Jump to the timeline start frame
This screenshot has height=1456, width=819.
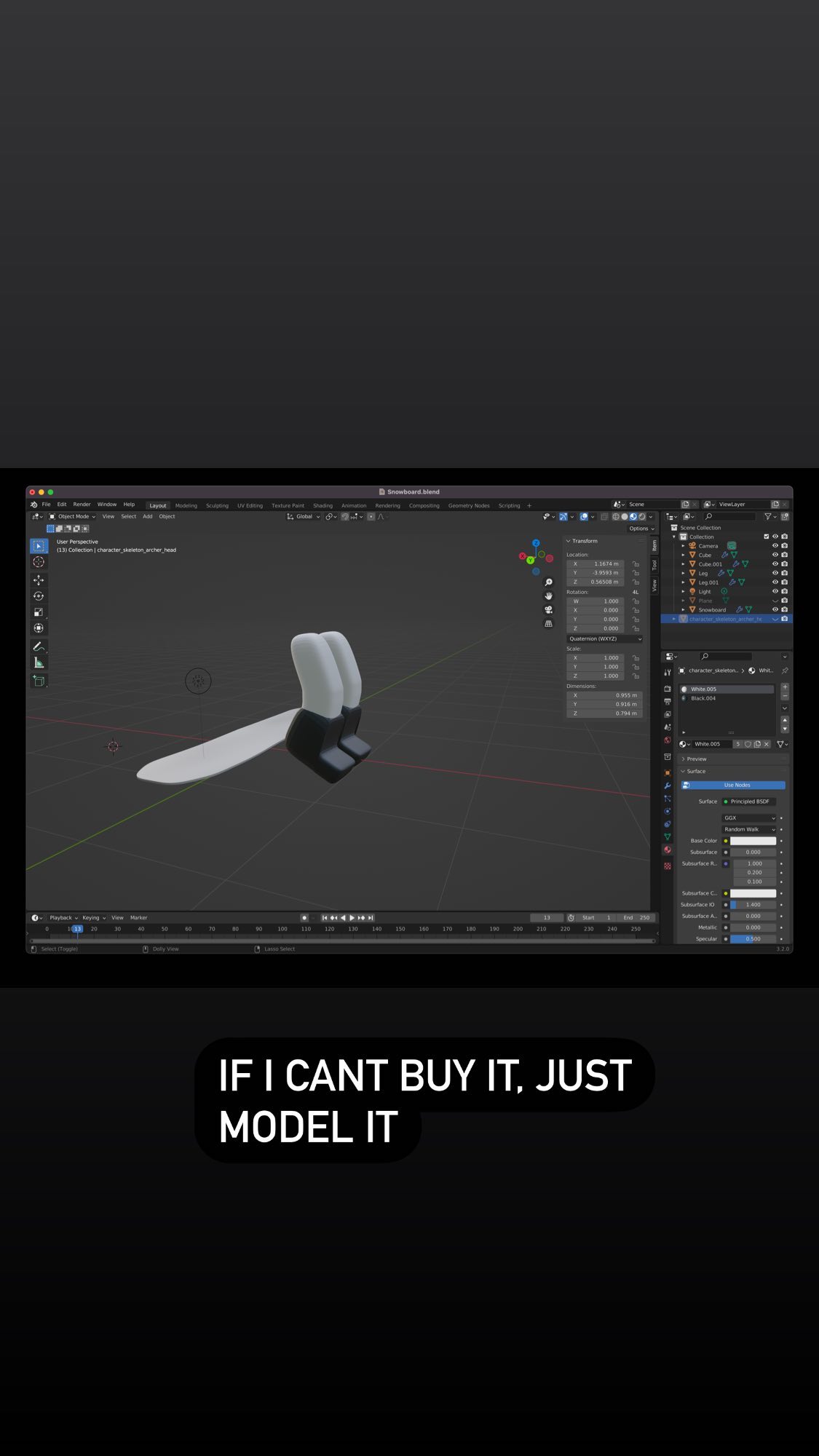coord(325,918)
